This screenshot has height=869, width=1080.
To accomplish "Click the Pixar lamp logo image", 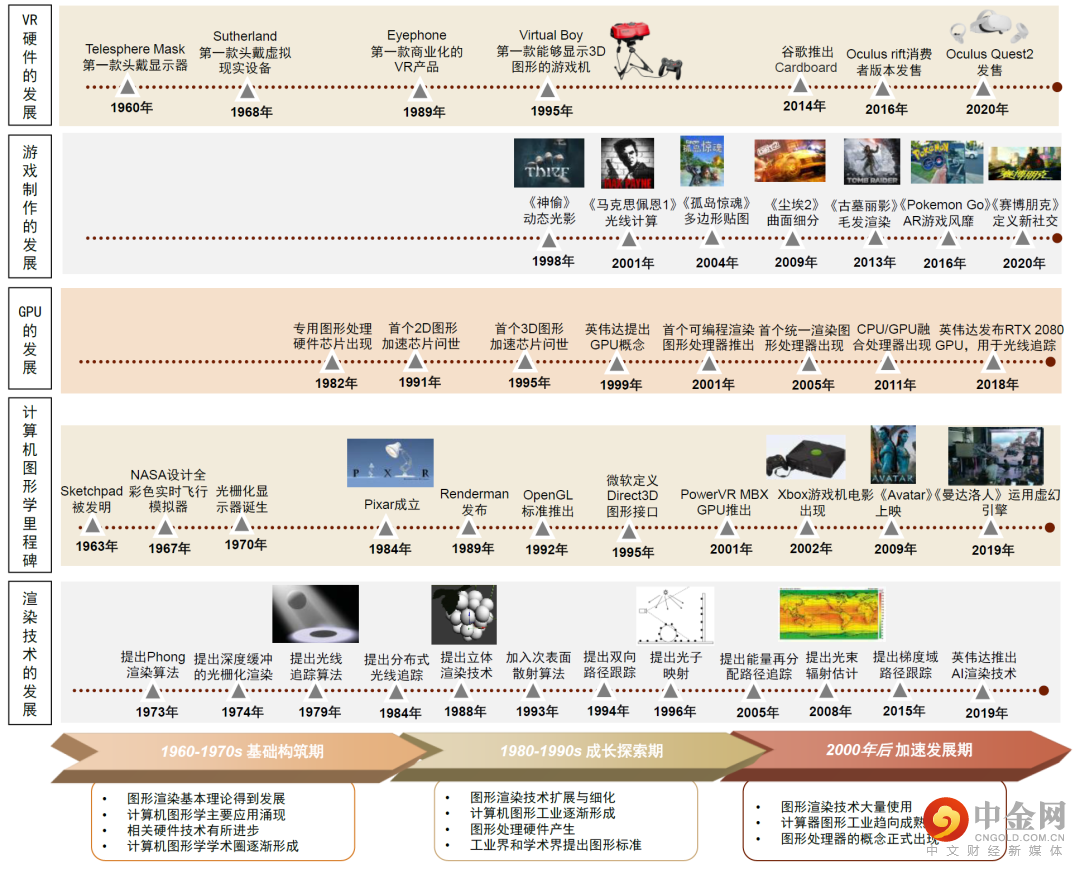I will [390, 463].
